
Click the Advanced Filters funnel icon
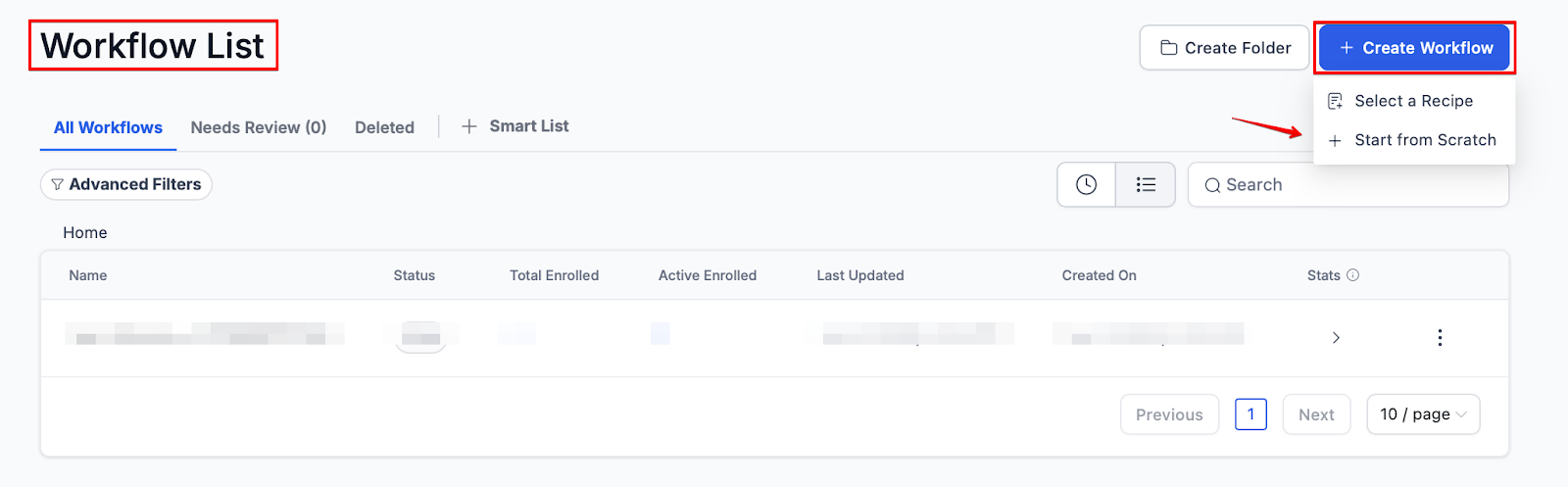(58, 184)
